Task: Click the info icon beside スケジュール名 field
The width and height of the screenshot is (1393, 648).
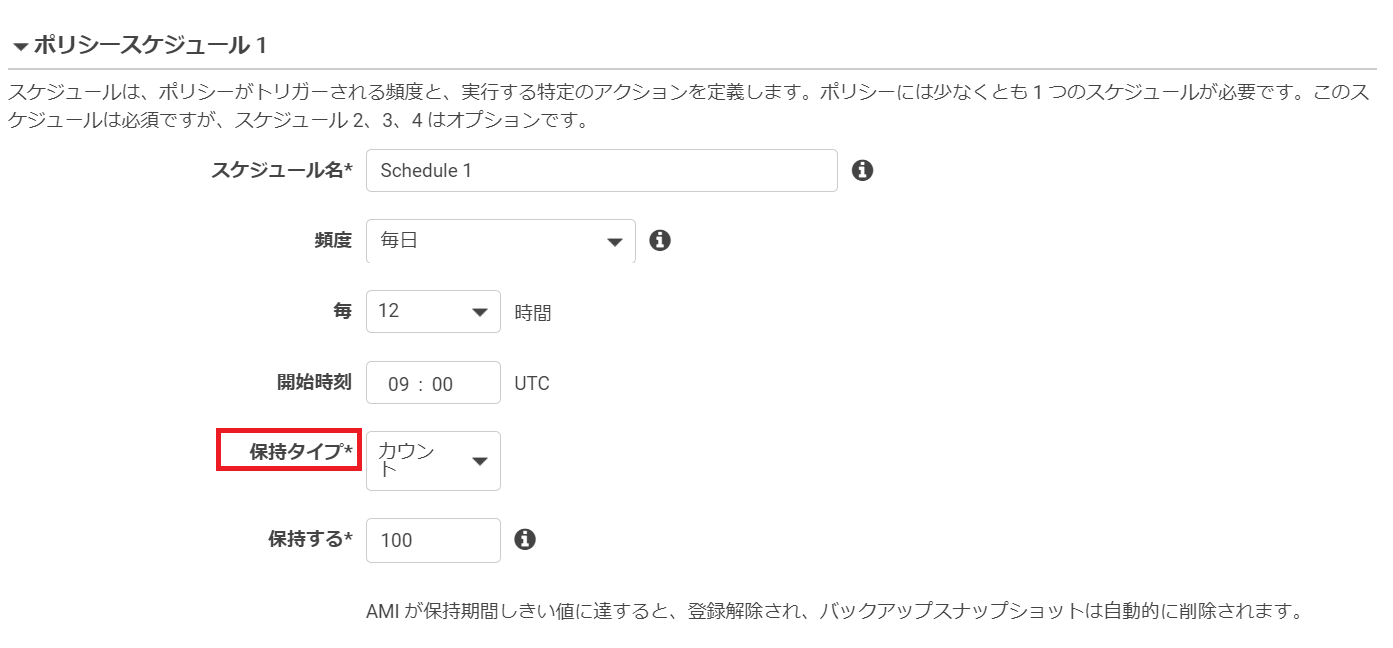Action: (863, 170)
